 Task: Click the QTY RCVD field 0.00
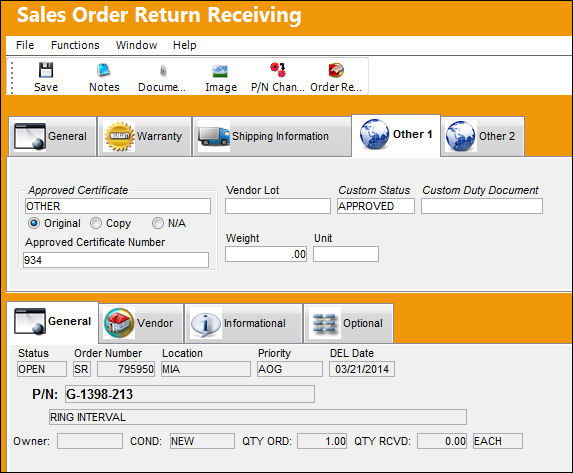tap(442, 441)
